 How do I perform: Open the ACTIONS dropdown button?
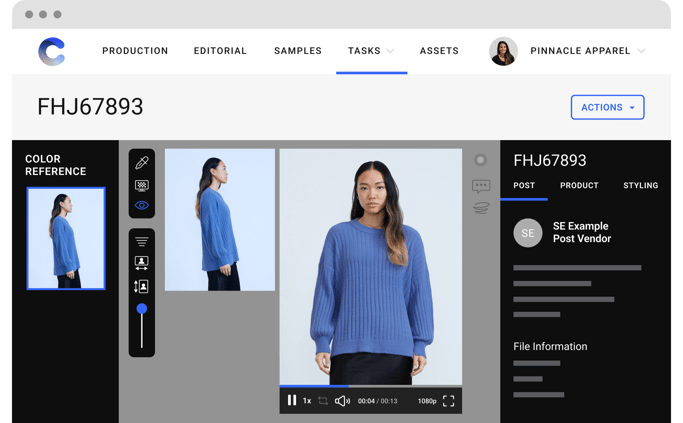pyautogui.click(x=608, y=107)
